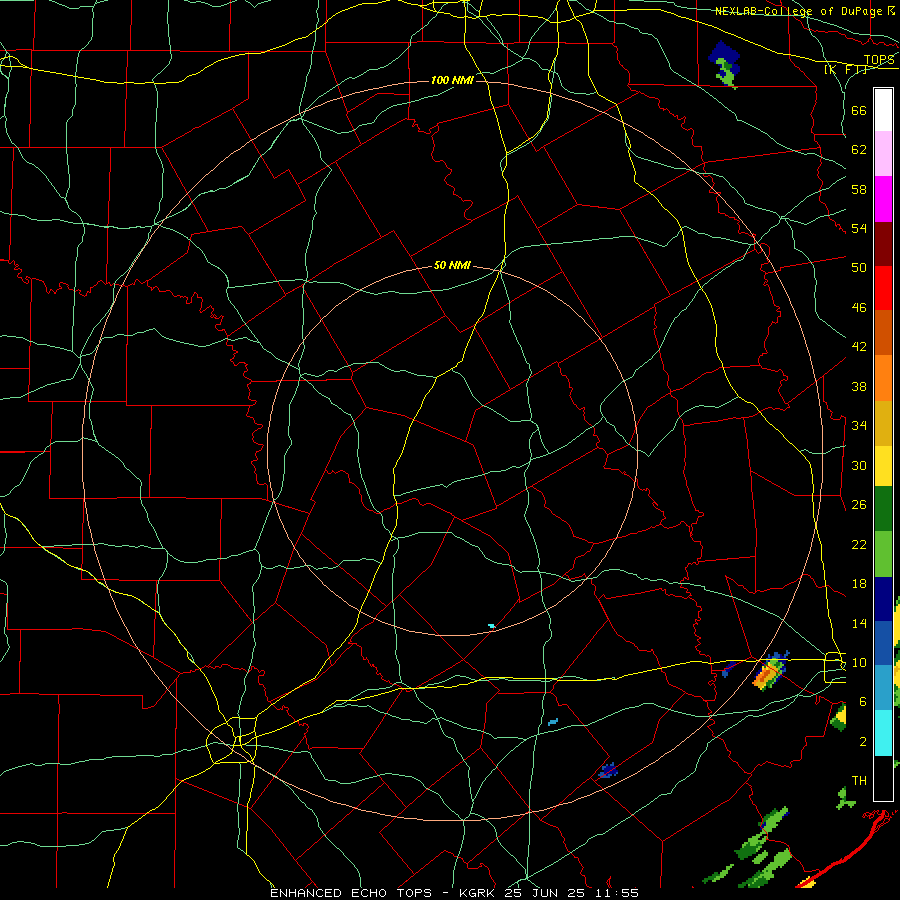This screenshot has height=900, width=900.
Task: Select the sky blue legend swatch
Action: coord(883,687)
